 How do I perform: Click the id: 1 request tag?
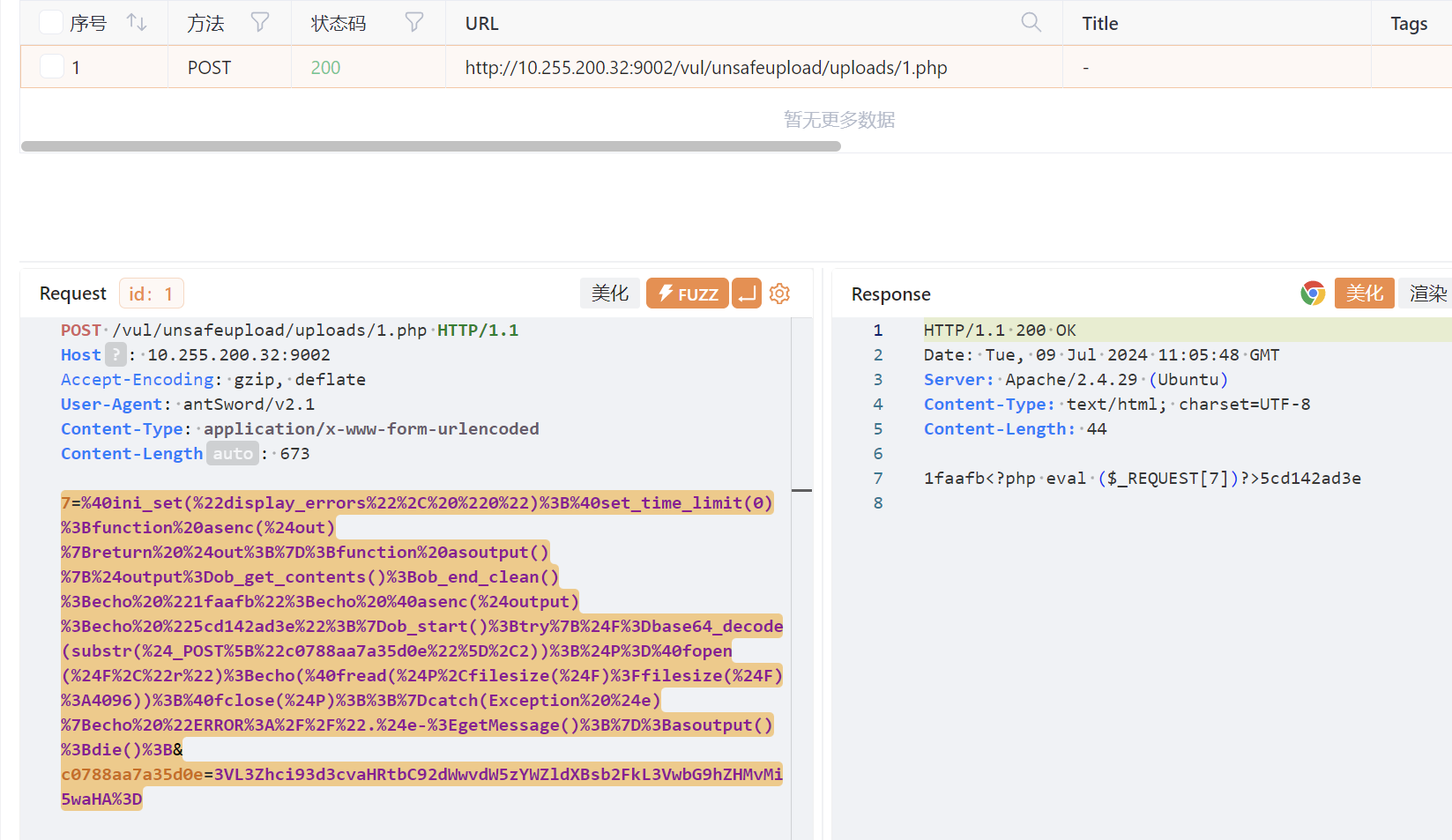point(151,294)
